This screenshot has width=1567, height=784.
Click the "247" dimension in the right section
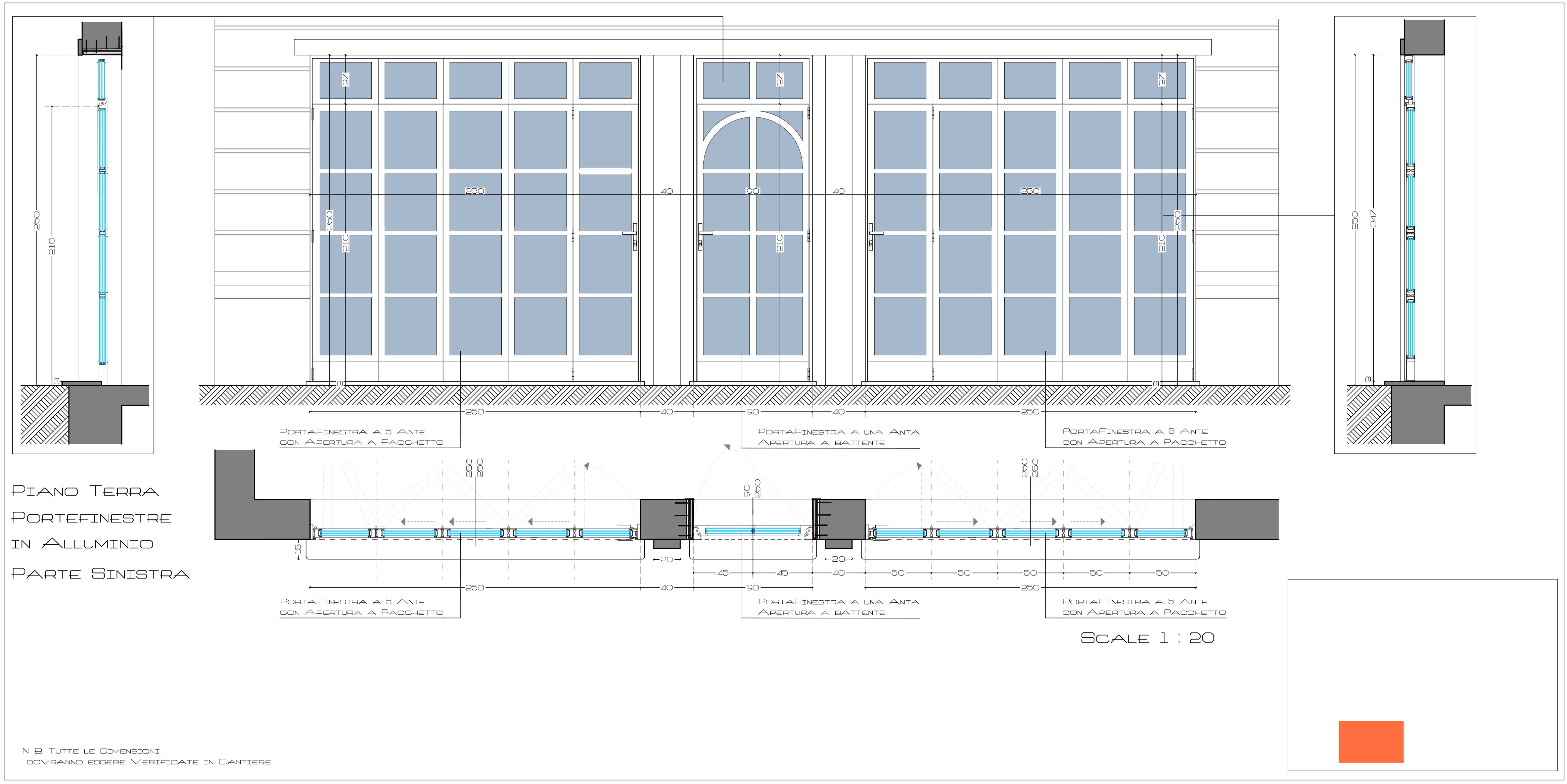coord(1373,218)
